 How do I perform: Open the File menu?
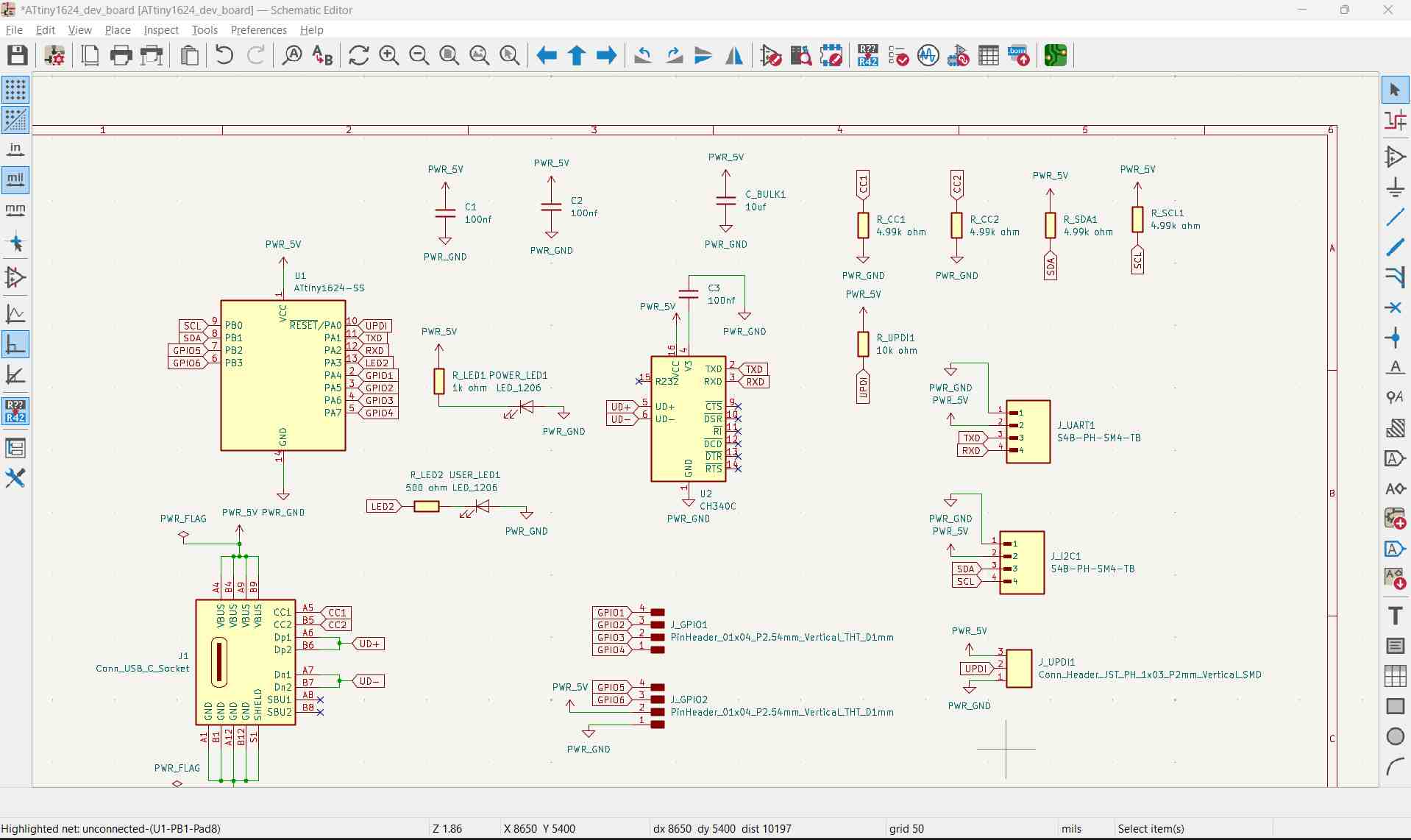[x=14, y=30]
